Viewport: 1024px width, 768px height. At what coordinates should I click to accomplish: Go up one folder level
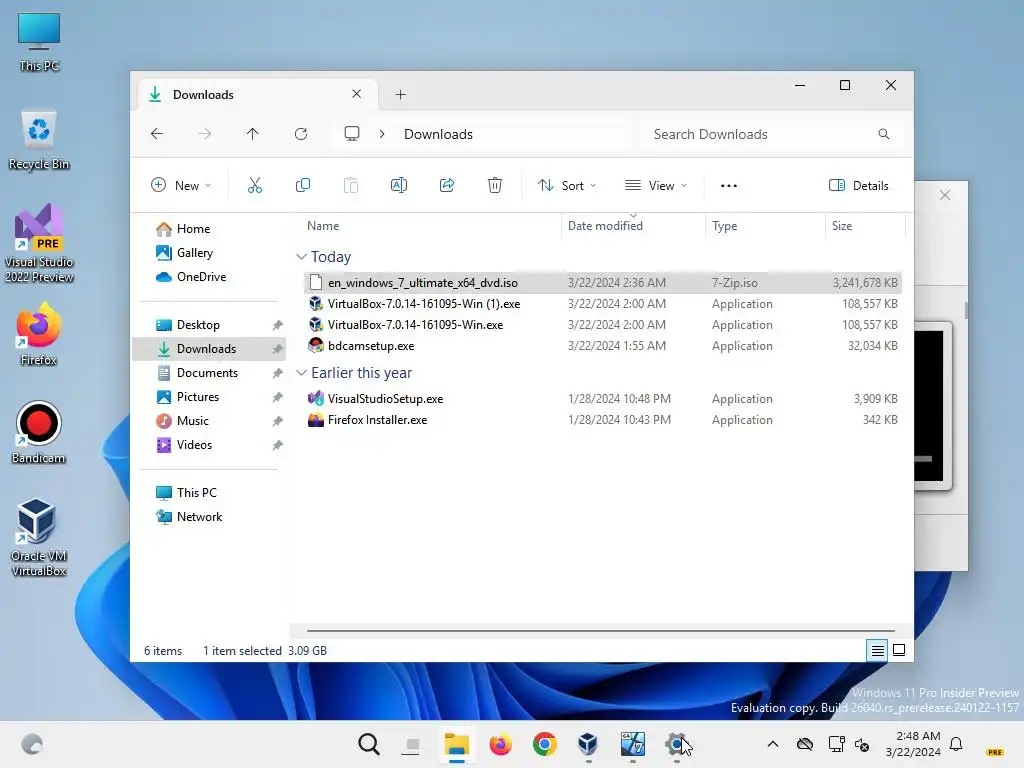253,134
